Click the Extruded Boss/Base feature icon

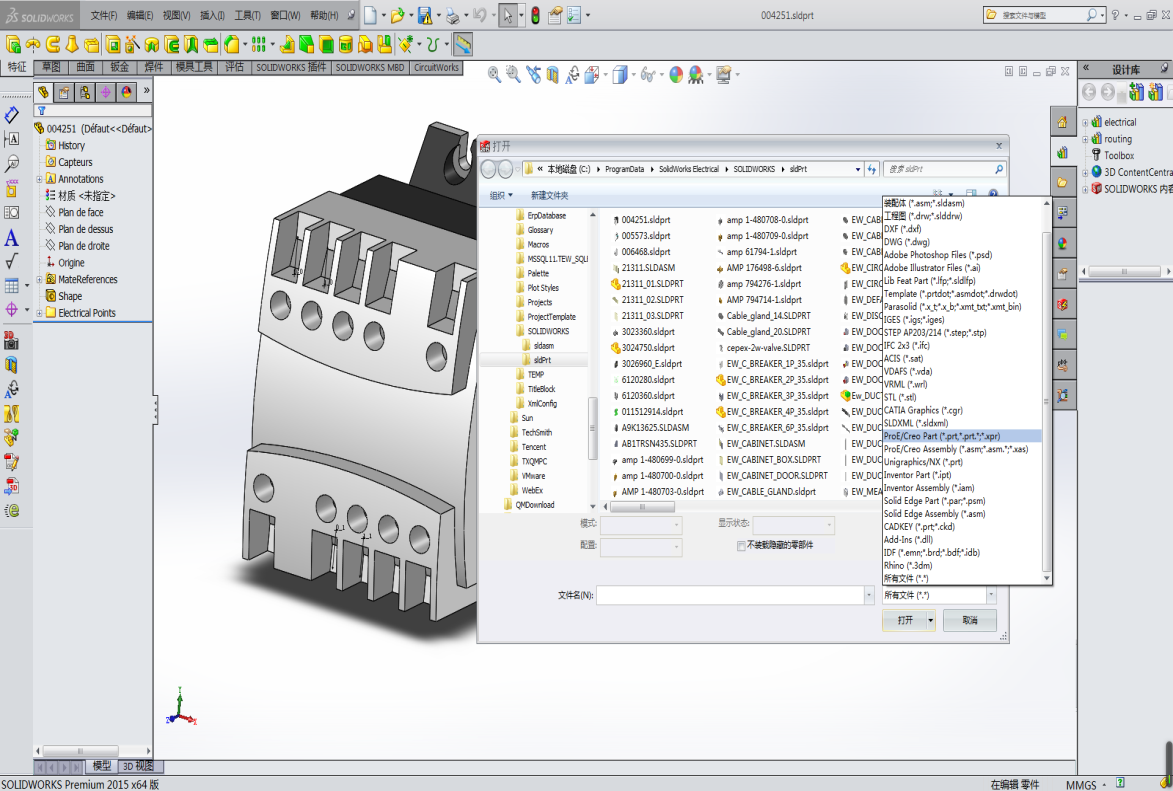13,45
